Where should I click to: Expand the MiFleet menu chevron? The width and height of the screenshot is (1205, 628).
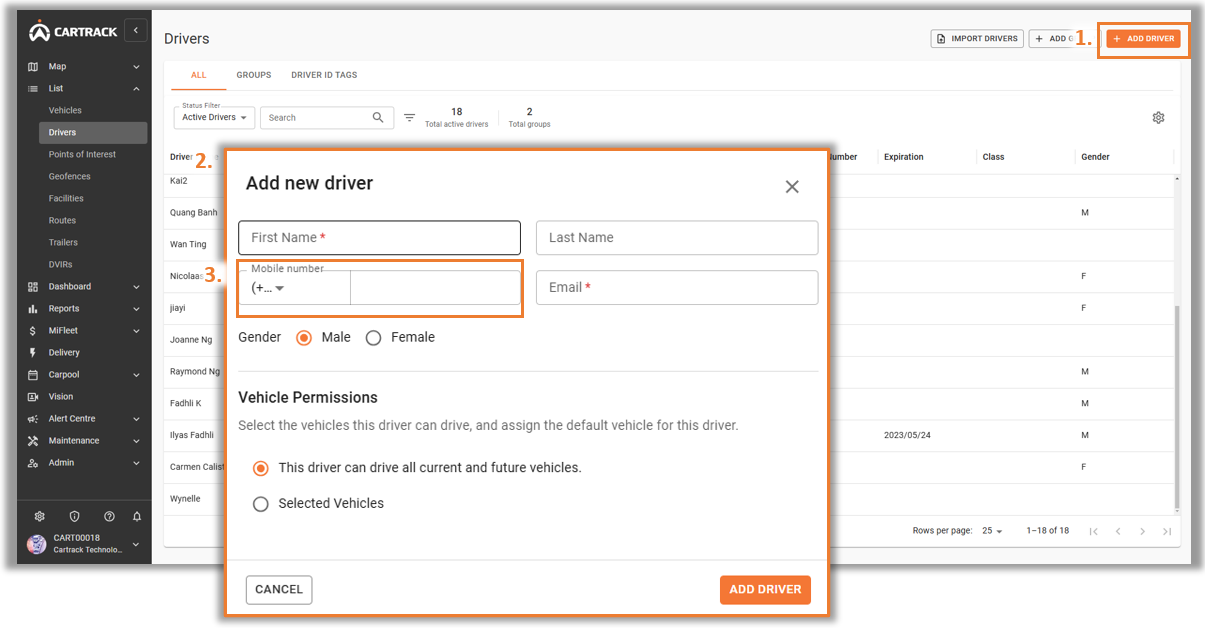coord(136,331)
